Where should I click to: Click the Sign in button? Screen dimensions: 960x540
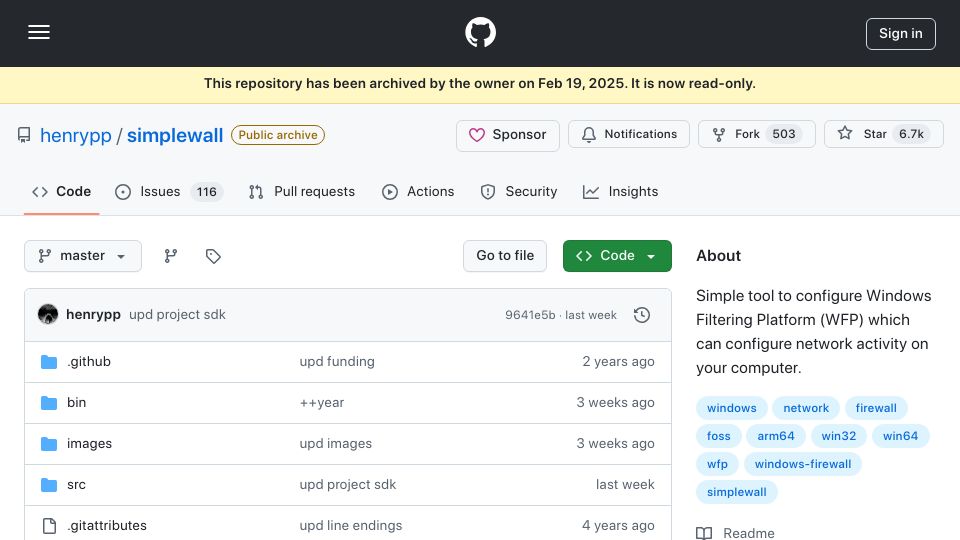(x=901, y=34)
